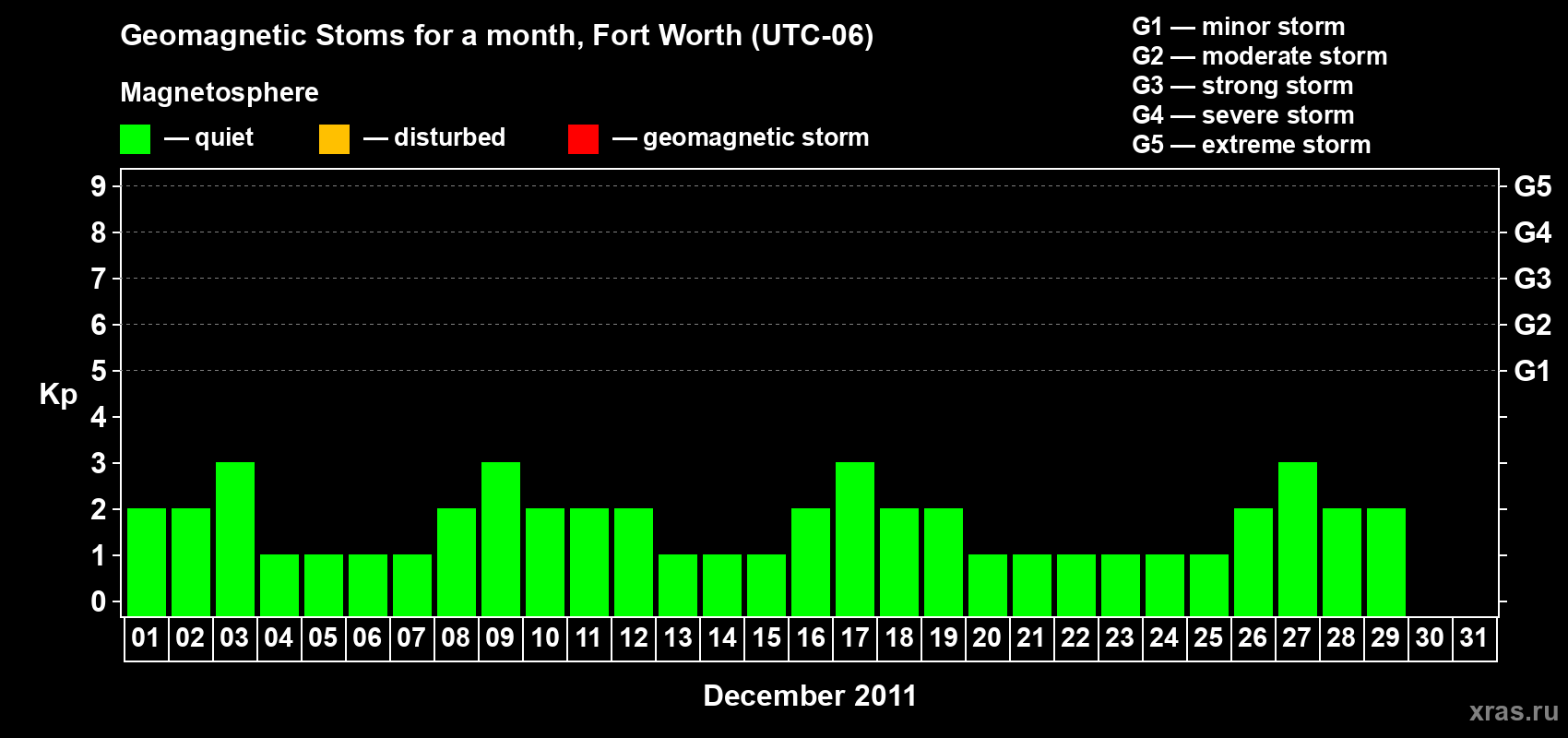Click the G2 moderate storm legend line
This screenshot has height=738, width=1568.
(x=1260, y=56)
